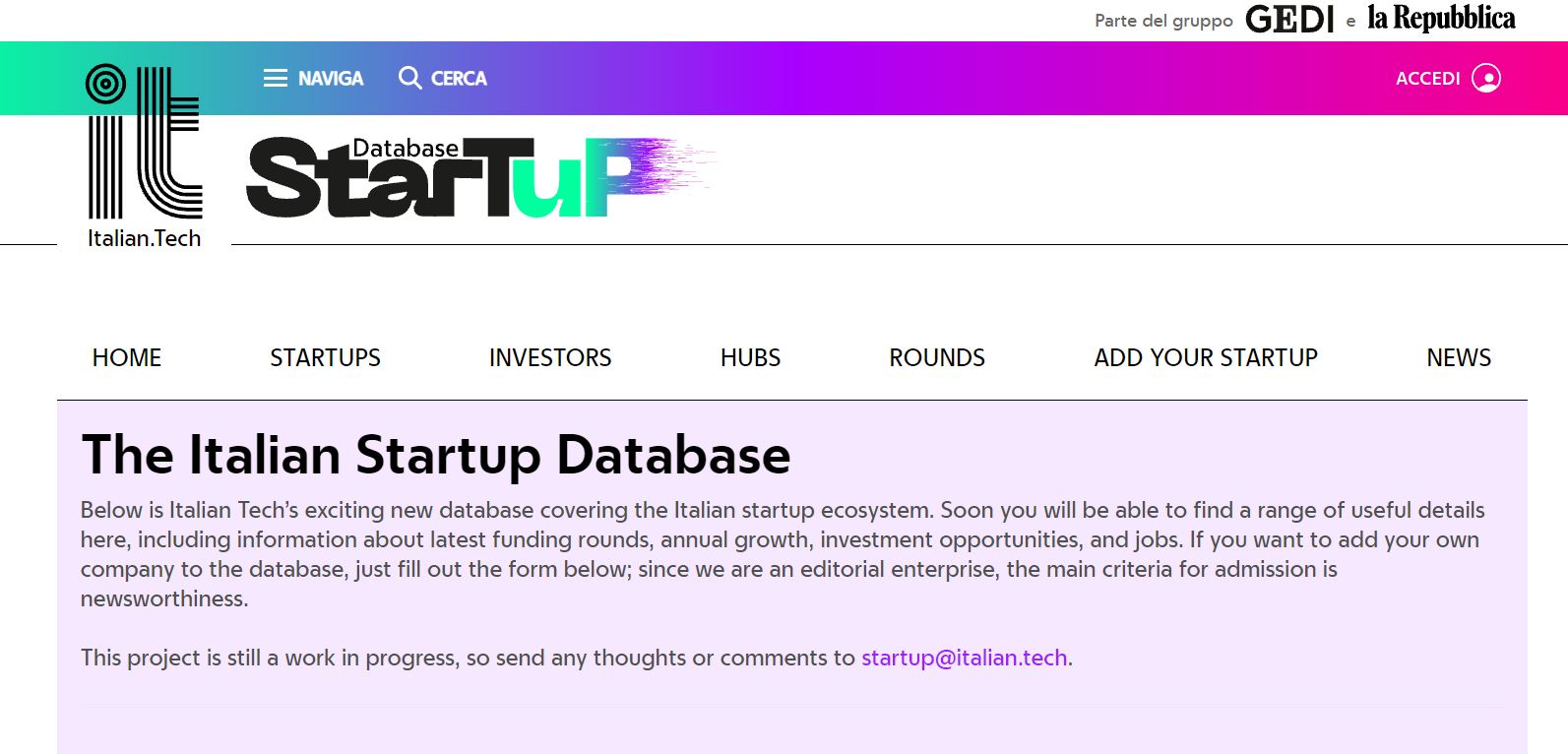Open the STARTUPS section
1568x754 pixels.
tap(325, 357)
